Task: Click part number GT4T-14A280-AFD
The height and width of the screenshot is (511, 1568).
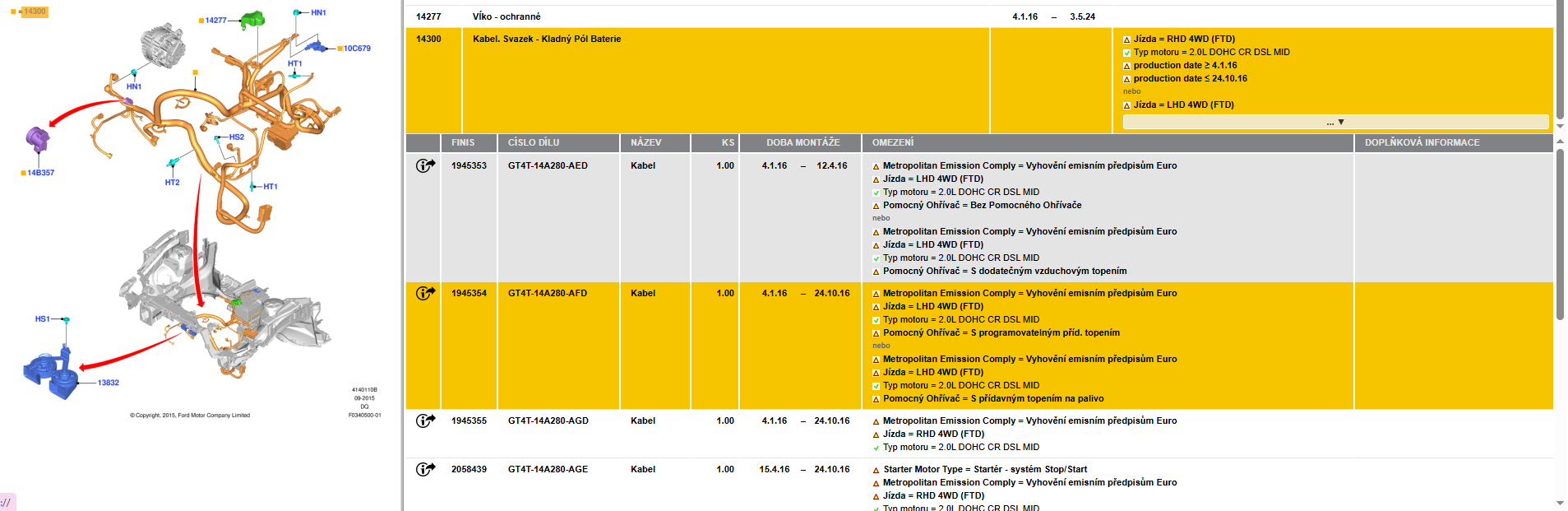Action: [x=548, y=293]
